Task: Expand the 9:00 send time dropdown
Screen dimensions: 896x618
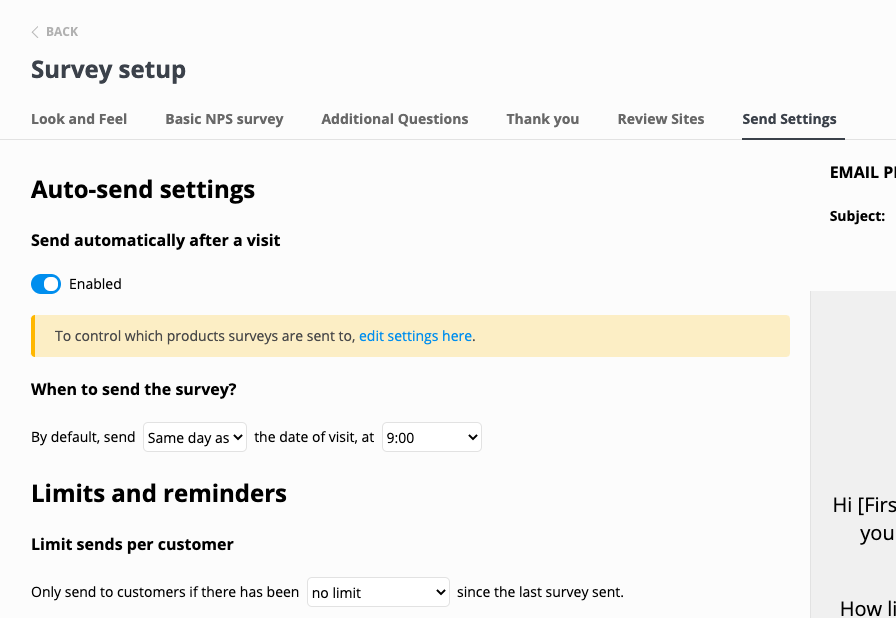Action: coord(432,438)
